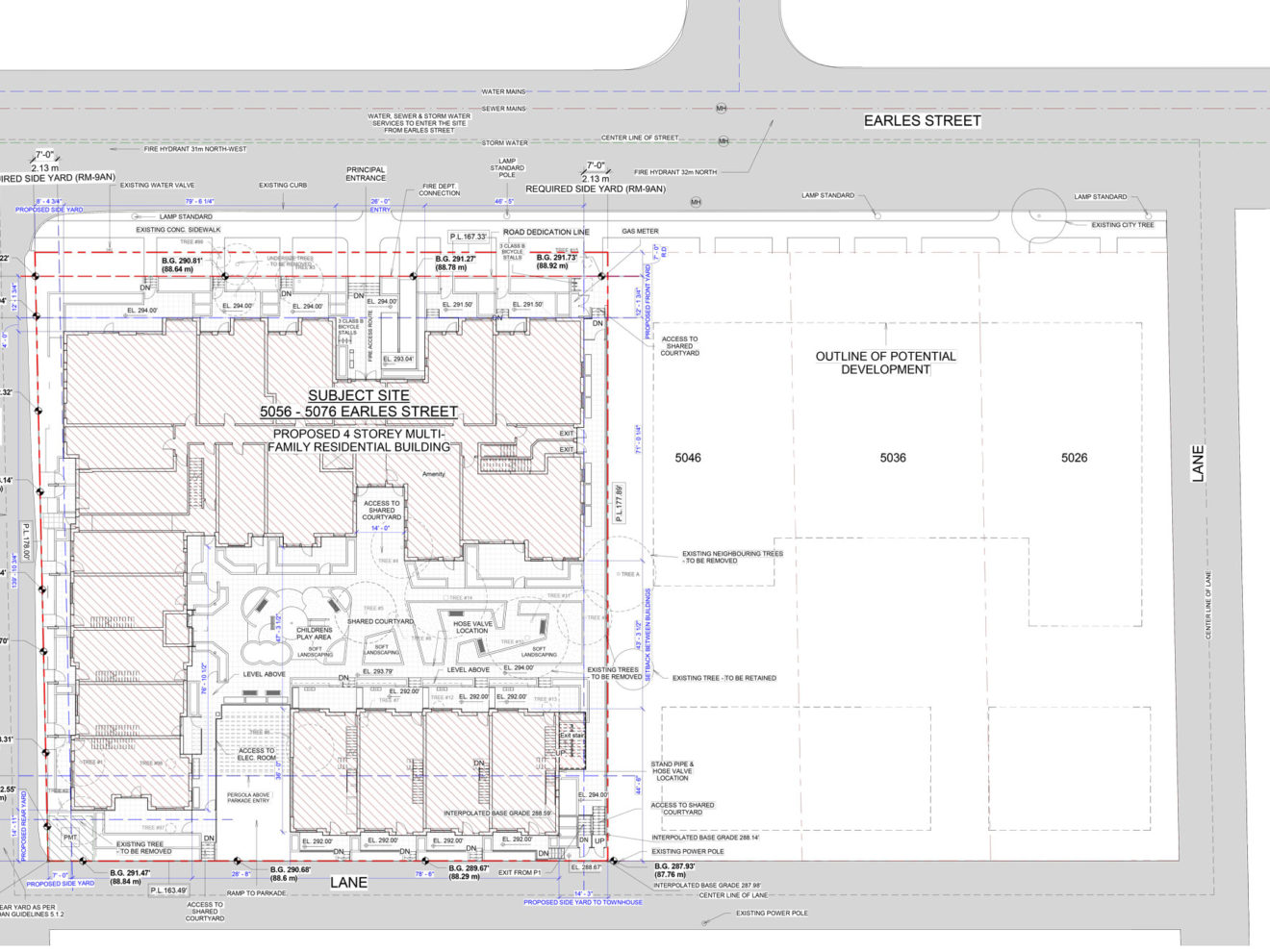Select the gas meter label
Image resolution: width=1270 pixels, height=952 pixels.
pos(640,232)
